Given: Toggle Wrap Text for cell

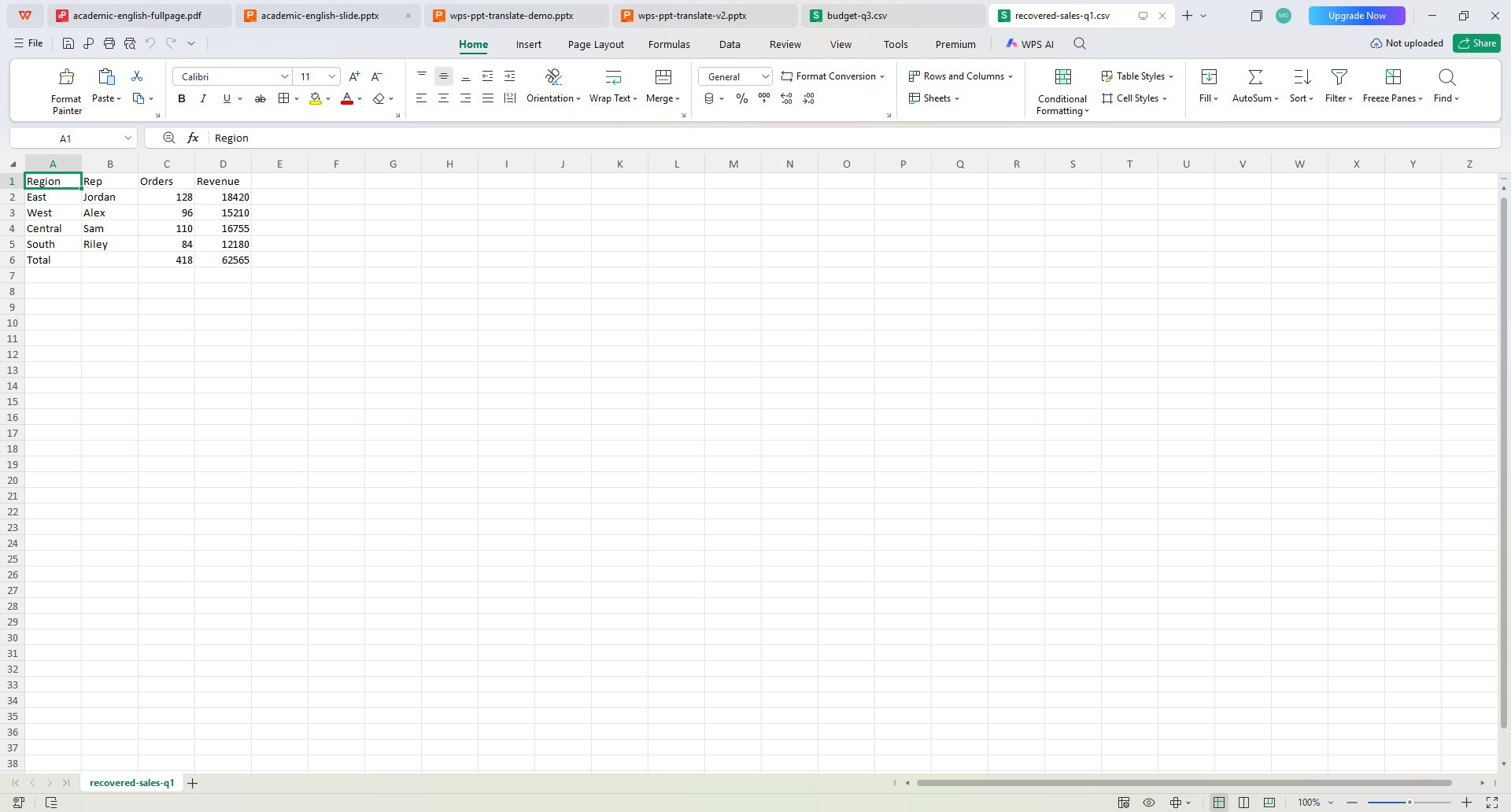Looking at the screenshot, I should 613,87.
